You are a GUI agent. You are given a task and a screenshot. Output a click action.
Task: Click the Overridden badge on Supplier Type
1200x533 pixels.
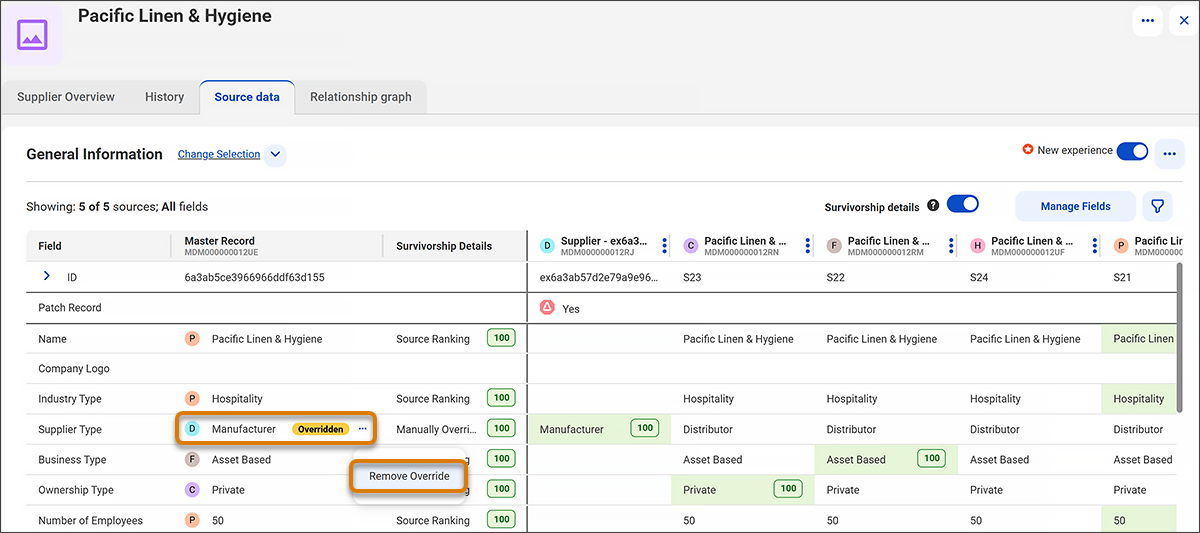click(320, 429)
